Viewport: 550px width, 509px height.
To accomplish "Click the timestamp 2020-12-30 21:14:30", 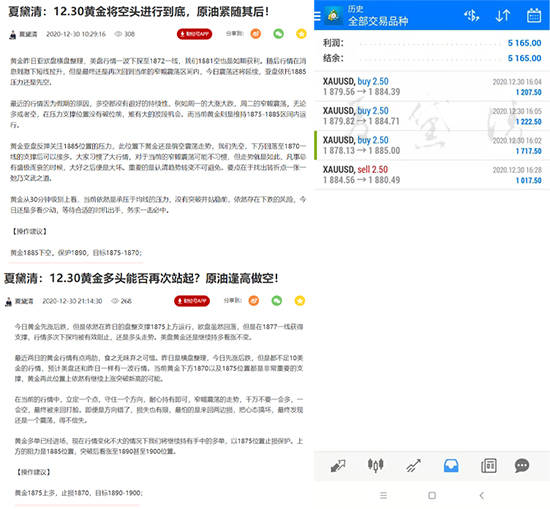I will [72, 301].
